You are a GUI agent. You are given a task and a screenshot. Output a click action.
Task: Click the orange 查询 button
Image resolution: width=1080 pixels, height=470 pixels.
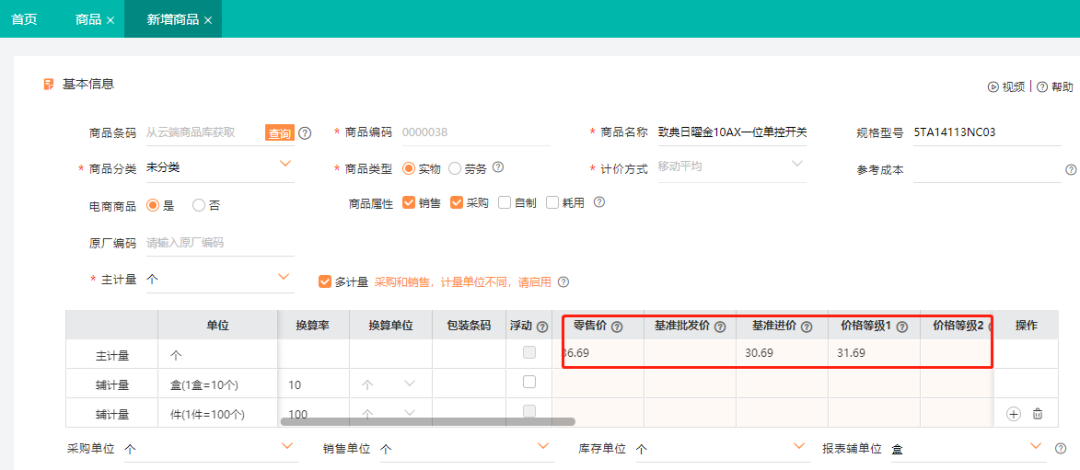[279, 133]
